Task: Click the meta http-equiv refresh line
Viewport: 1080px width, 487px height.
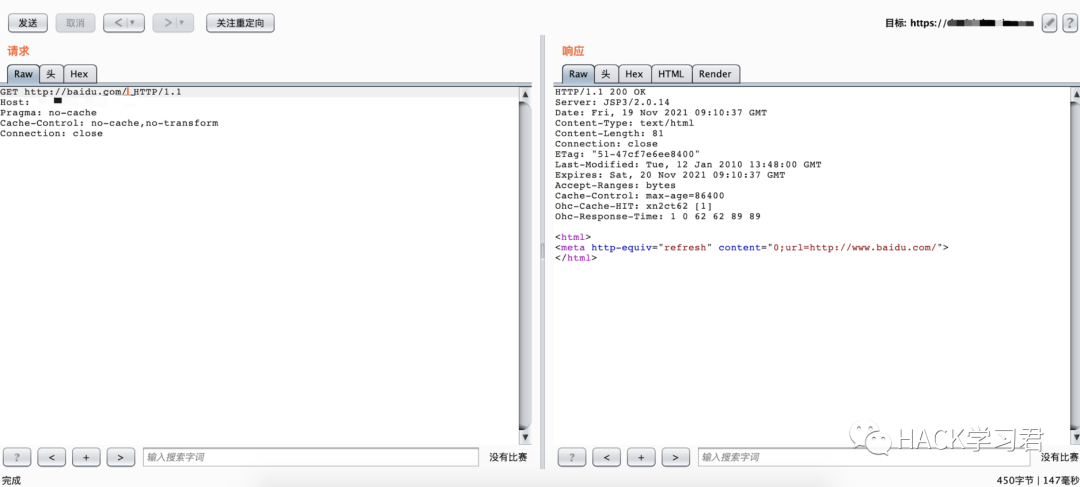Action: point(752,247)
